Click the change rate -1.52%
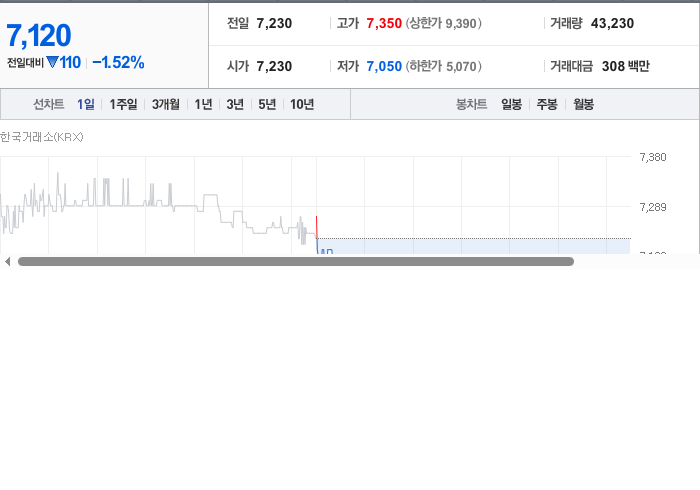The image size is (700, 490). pos(118,62)
